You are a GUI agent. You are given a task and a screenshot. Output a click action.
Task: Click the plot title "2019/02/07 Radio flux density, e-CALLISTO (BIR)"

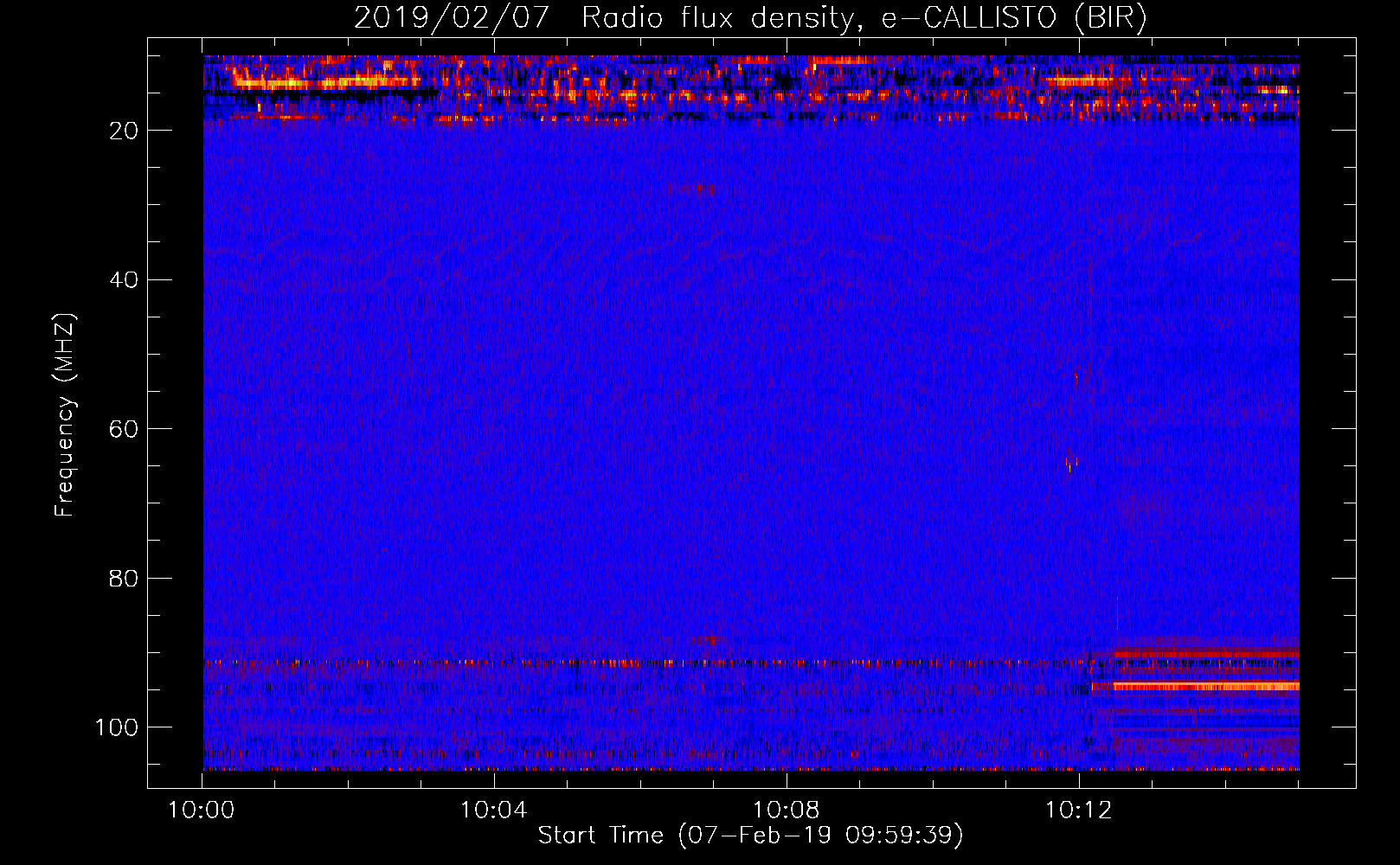[750, 17]
